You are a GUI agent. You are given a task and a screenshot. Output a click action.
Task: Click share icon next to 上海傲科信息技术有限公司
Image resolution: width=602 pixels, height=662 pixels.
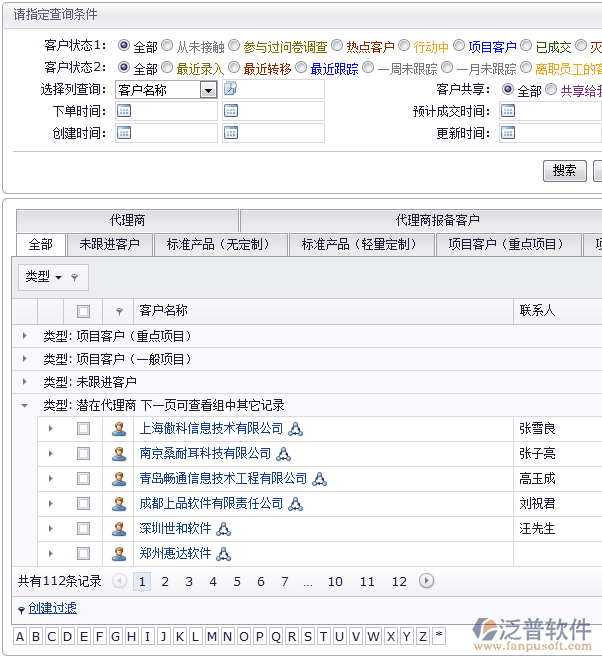(295, 429)
